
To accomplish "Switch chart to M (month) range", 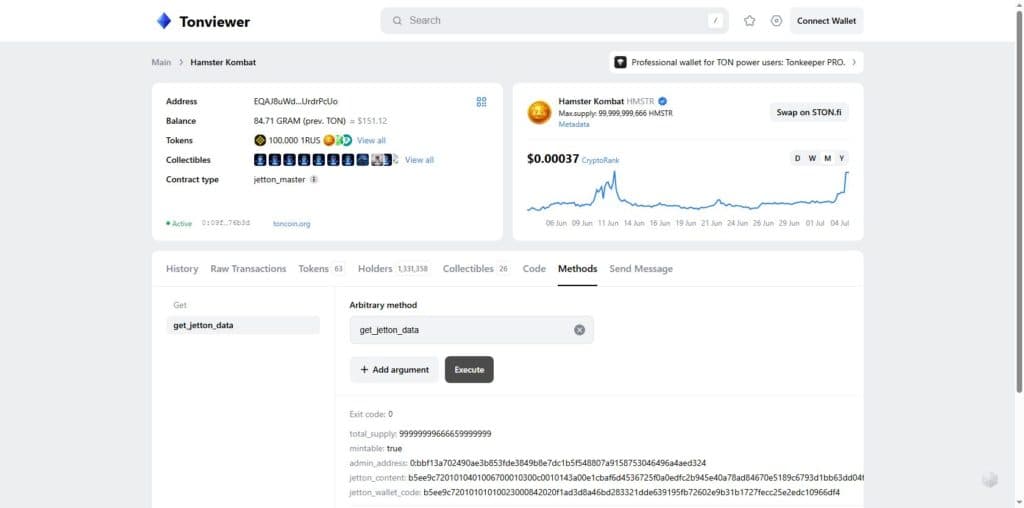I will pyautogui.click(x=827, y=159).
